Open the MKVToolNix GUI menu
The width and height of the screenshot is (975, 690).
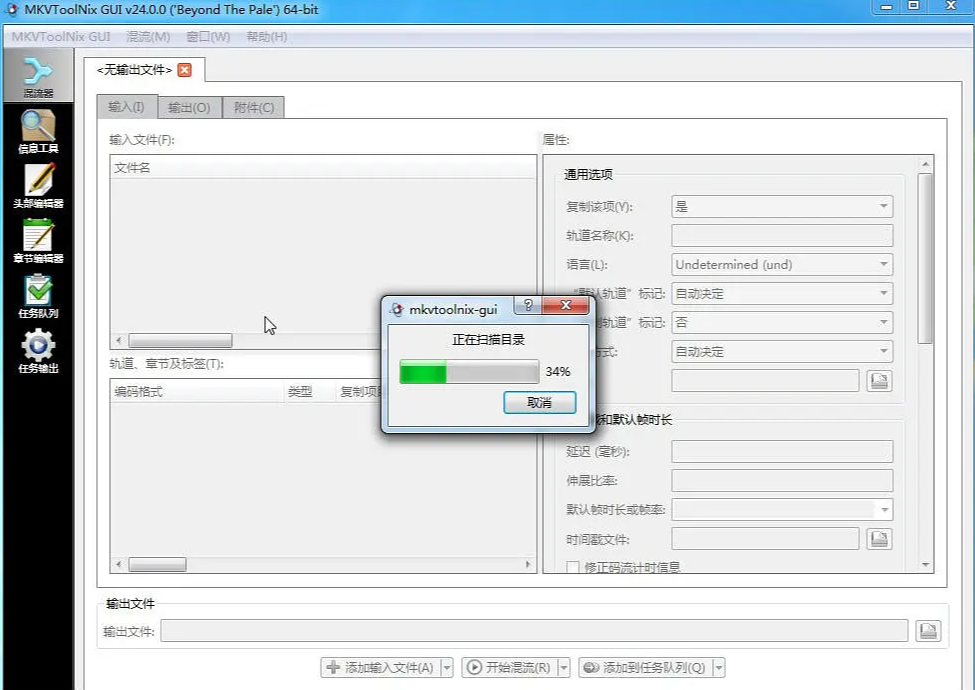pyautogui.click(x=61, y=37)
